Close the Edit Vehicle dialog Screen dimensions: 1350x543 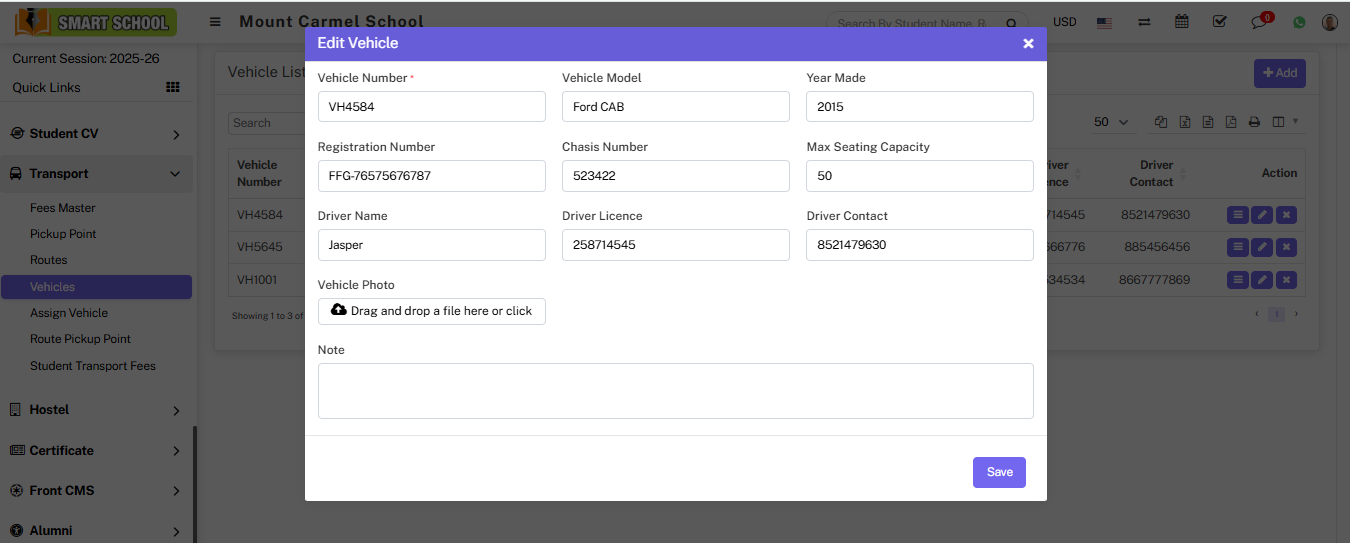(1028, 43)
